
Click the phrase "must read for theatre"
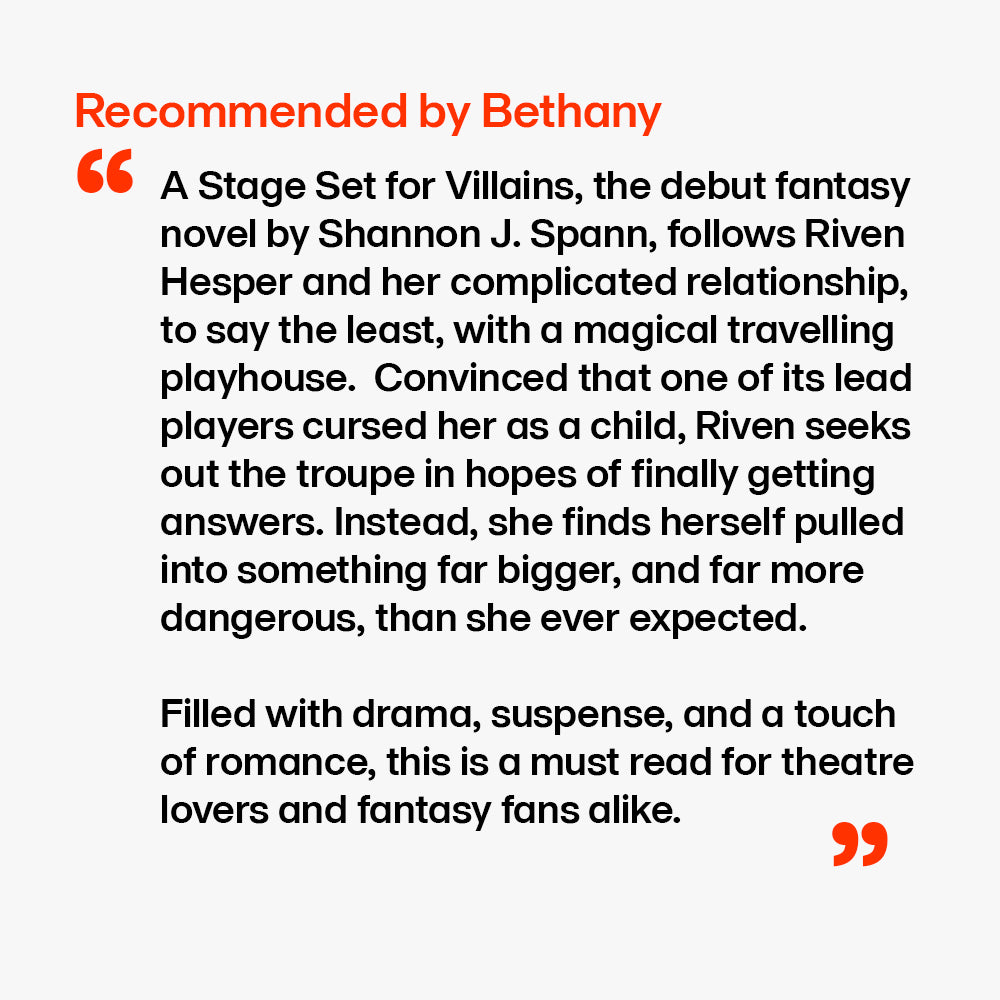click(x=722, y=763)
